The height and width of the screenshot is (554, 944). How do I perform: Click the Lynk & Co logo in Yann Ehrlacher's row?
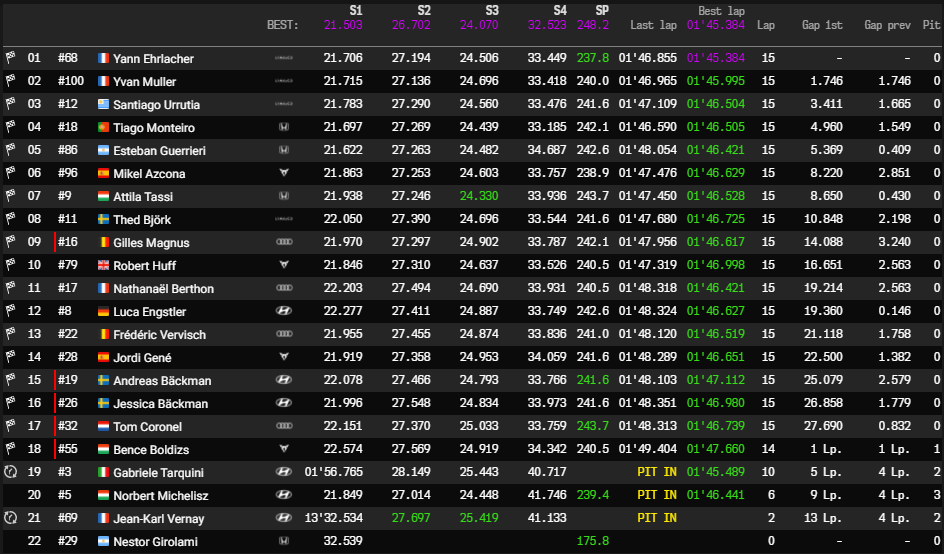point(284,58)
